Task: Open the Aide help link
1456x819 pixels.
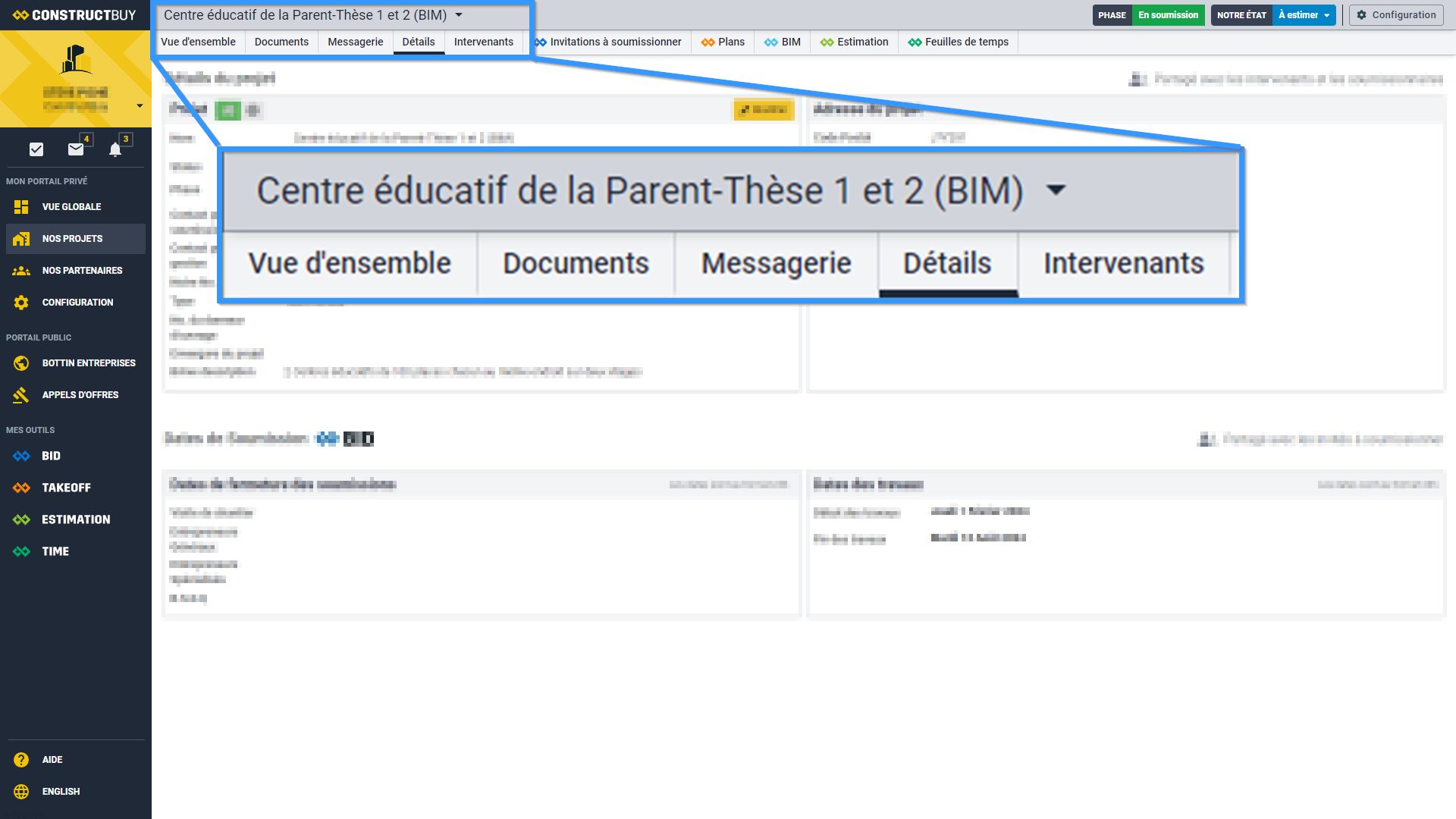Action: click(52, 759)
